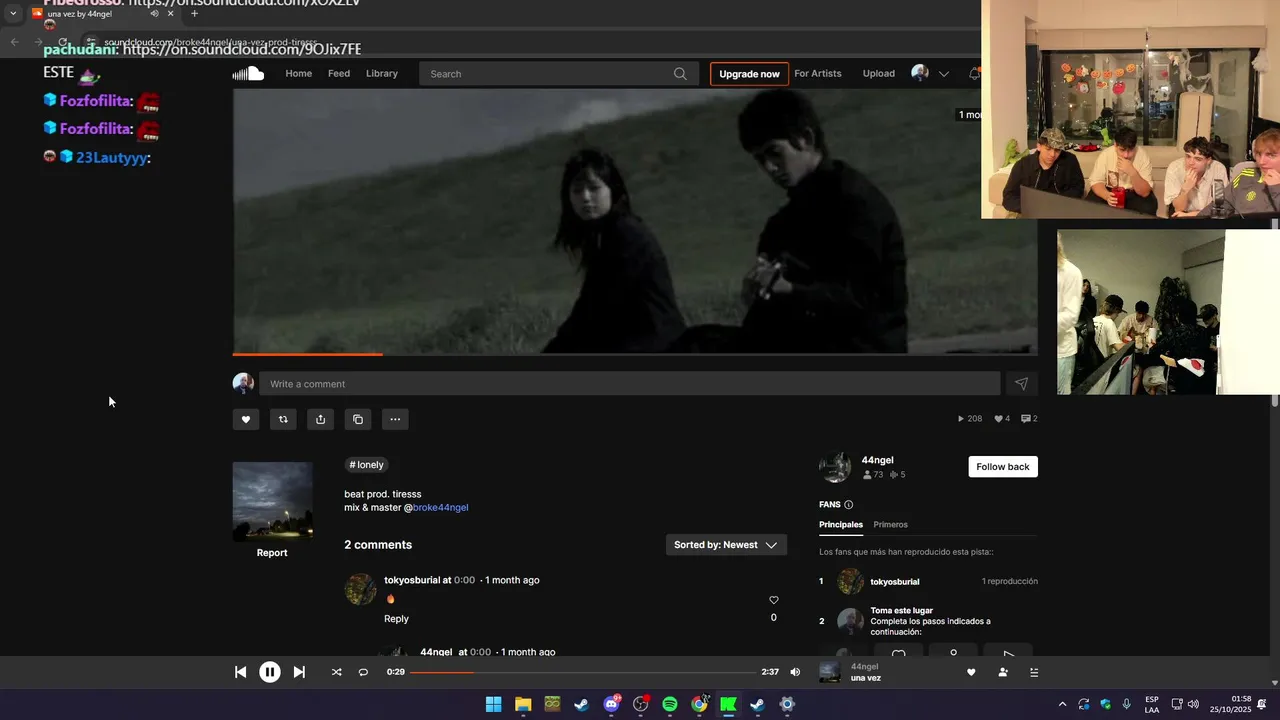1280x720 pixels.
Task: Click the SoundCloud logo icon
Action: click(248, 73)
